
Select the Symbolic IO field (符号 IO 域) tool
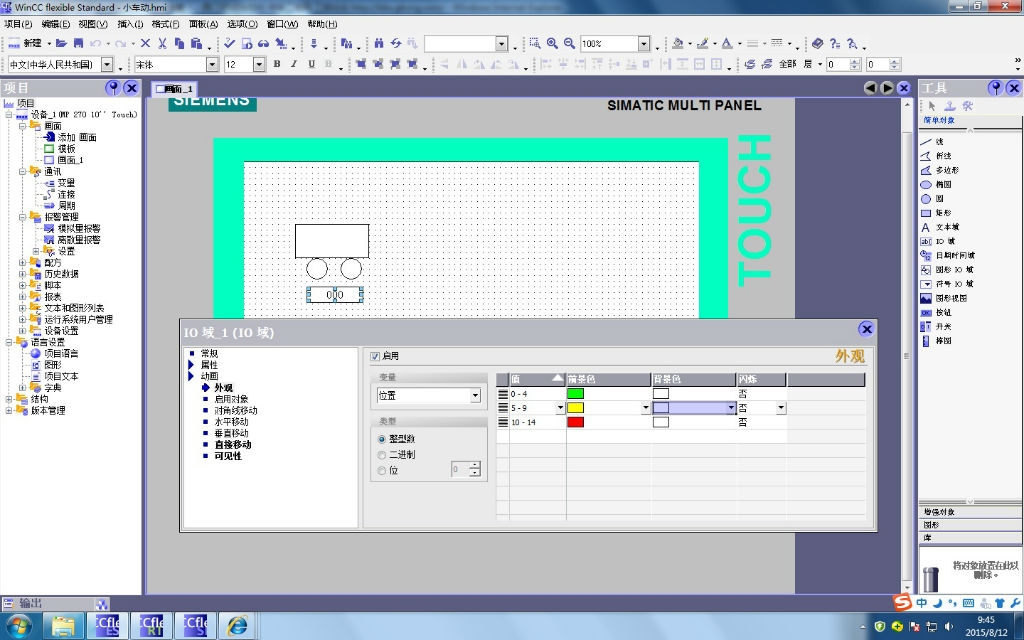[946, 284]
